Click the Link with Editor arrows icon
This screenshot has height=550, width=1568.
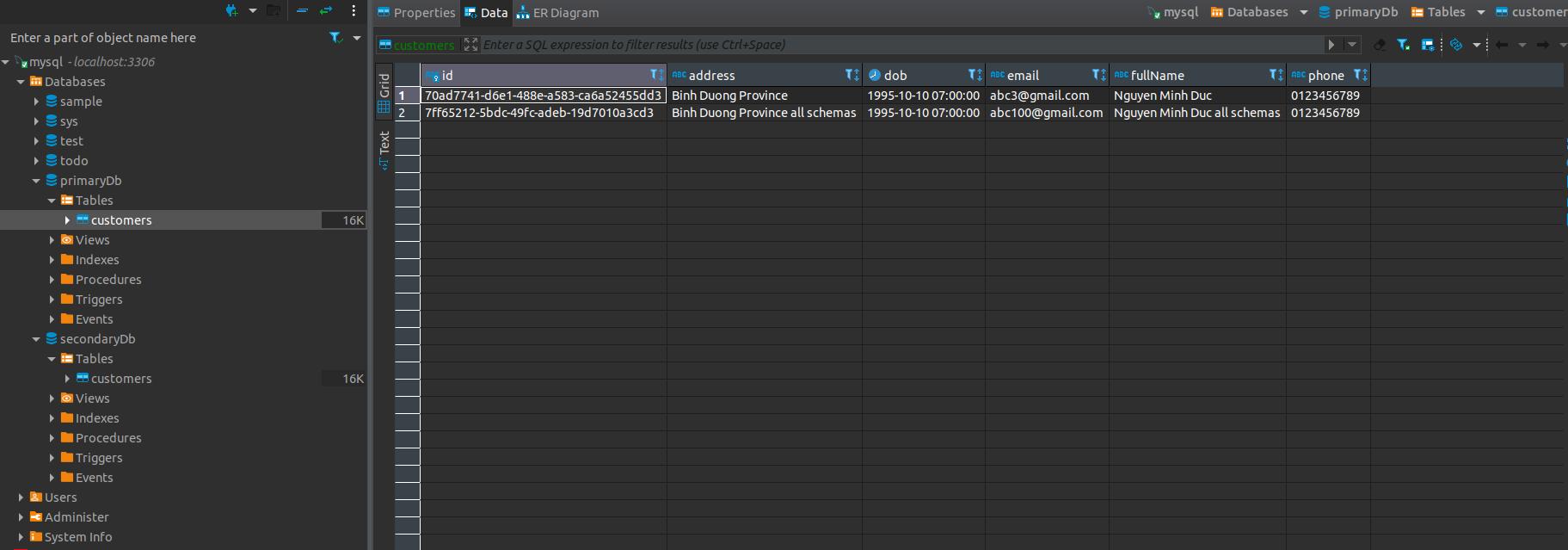326,11
